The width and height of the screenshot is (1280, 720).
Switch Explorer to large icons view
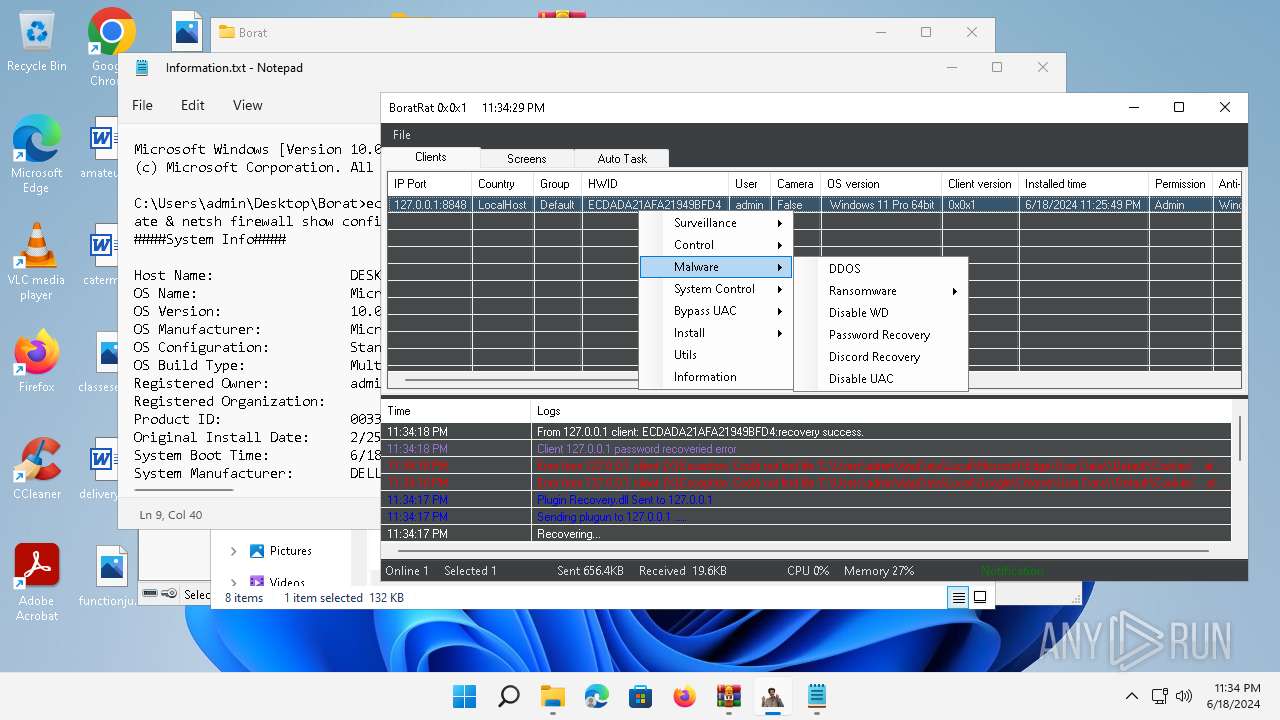tap(980, 597)
